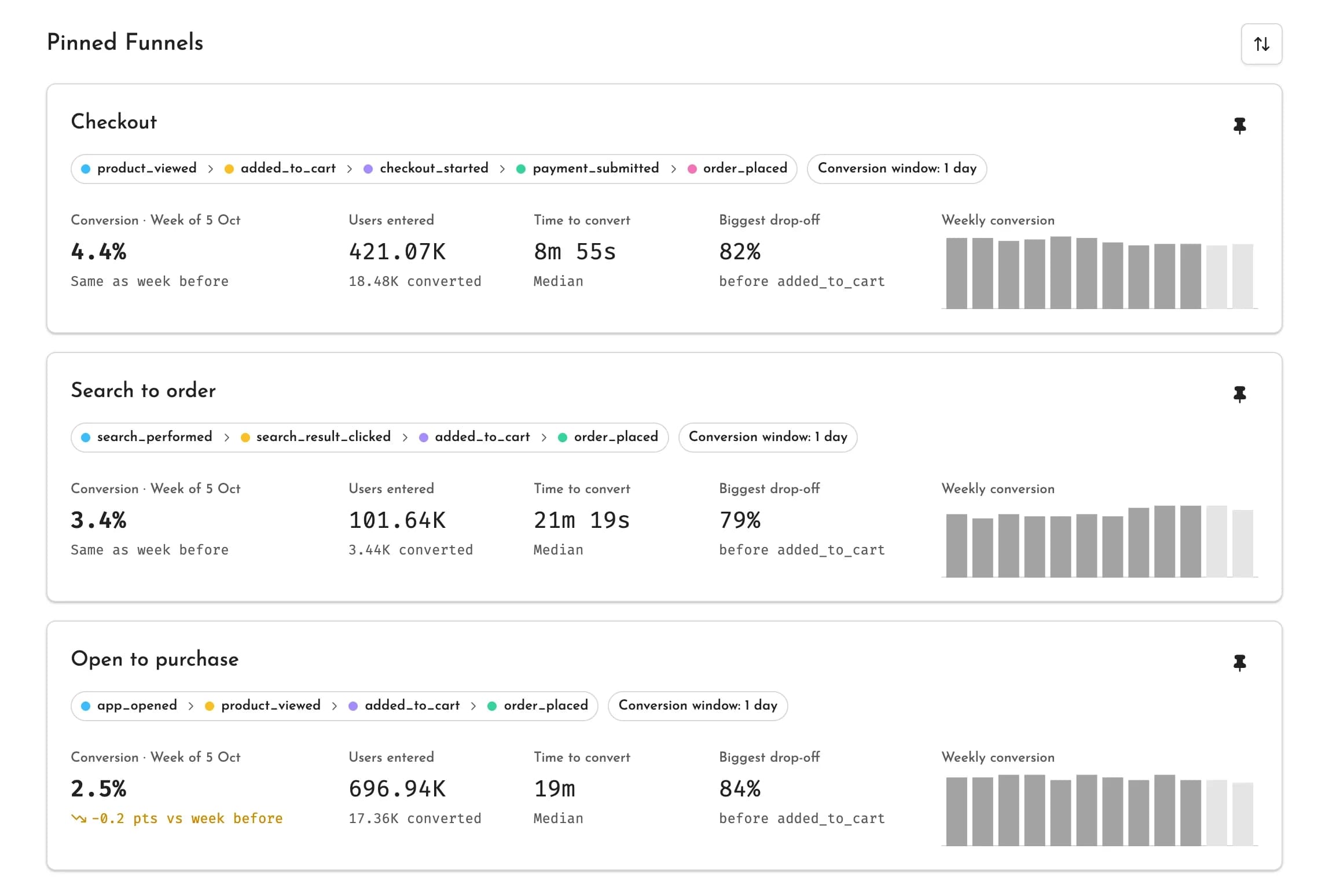Click Checkout's Conversion window: 1 day pill

click(x=897, y=168)
